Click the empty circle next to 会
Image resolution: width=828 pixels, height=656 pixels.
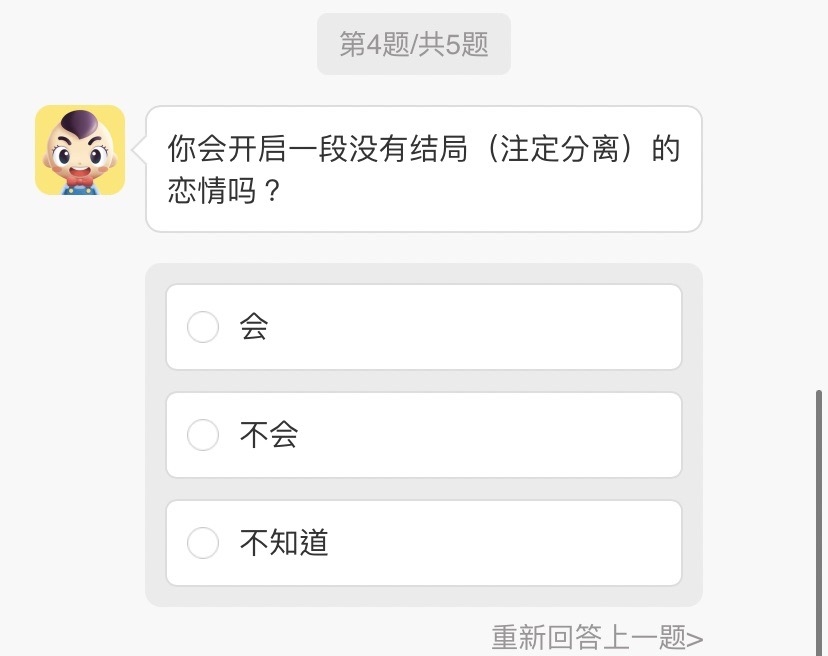[203, 327]
